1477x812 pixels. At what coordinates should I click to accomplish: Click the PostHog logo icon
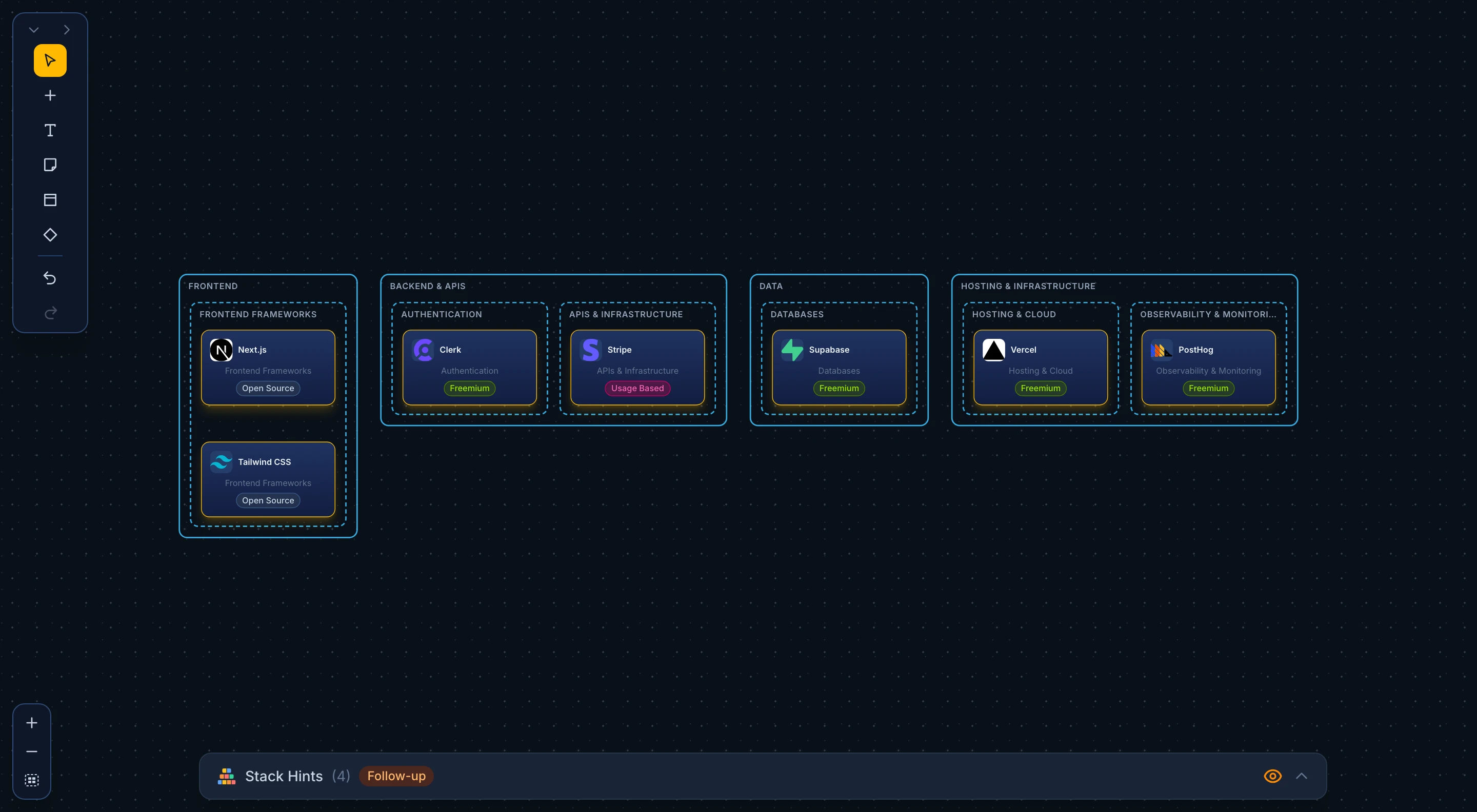coord(1162,350)
